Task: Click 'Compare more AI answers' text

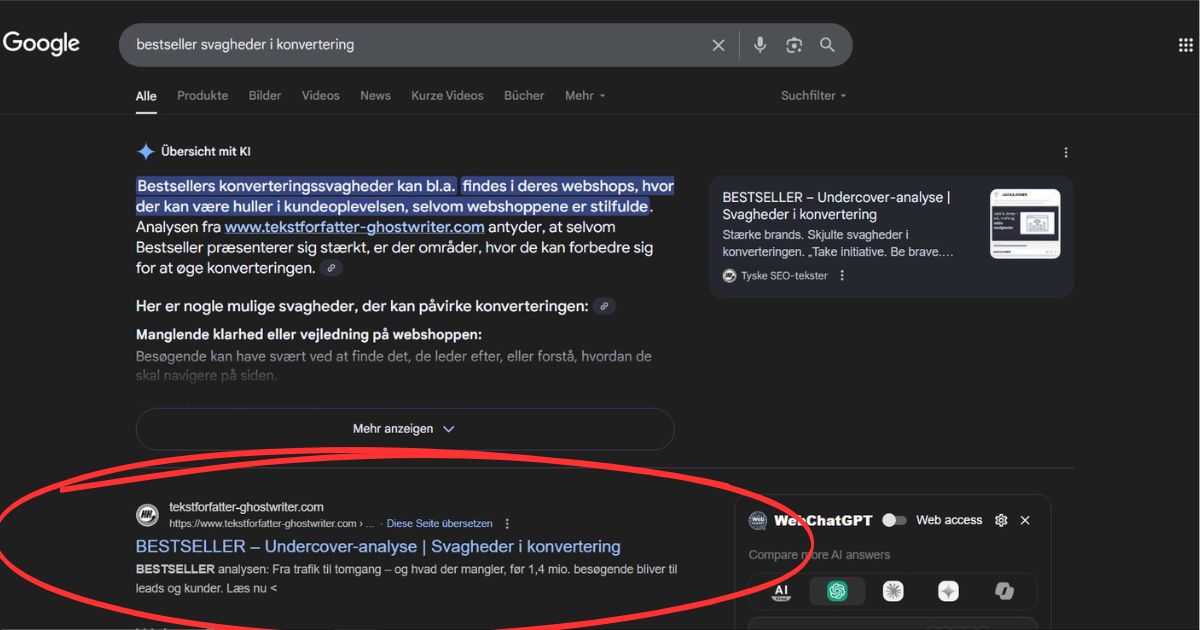Action: click(819, 555)
